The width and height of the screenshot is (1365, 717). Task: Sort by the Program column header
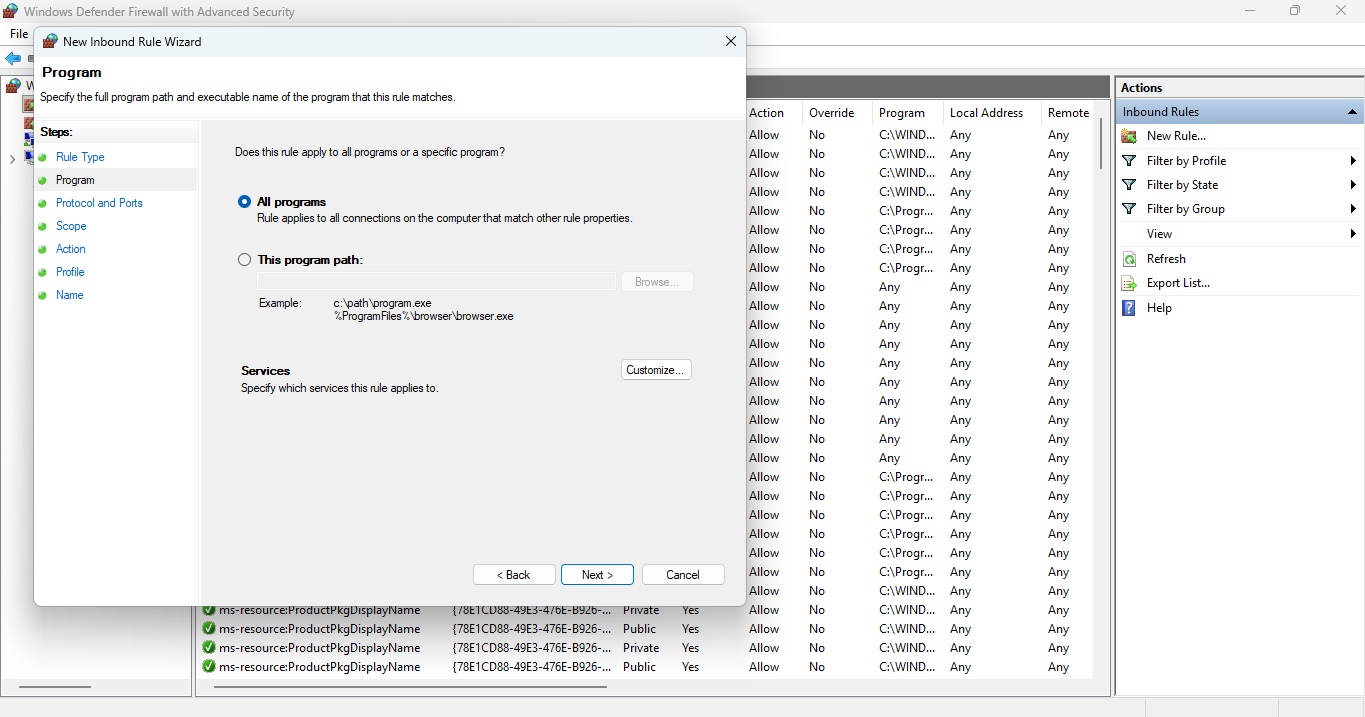(x=902, y=113)
